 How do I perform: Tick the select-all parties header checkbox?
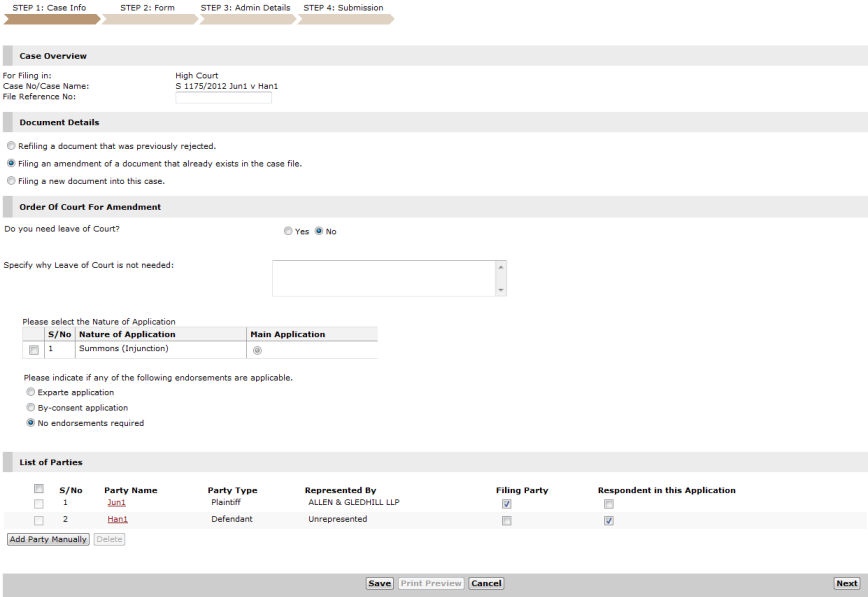pyautogui.click(x=39, y=488)
